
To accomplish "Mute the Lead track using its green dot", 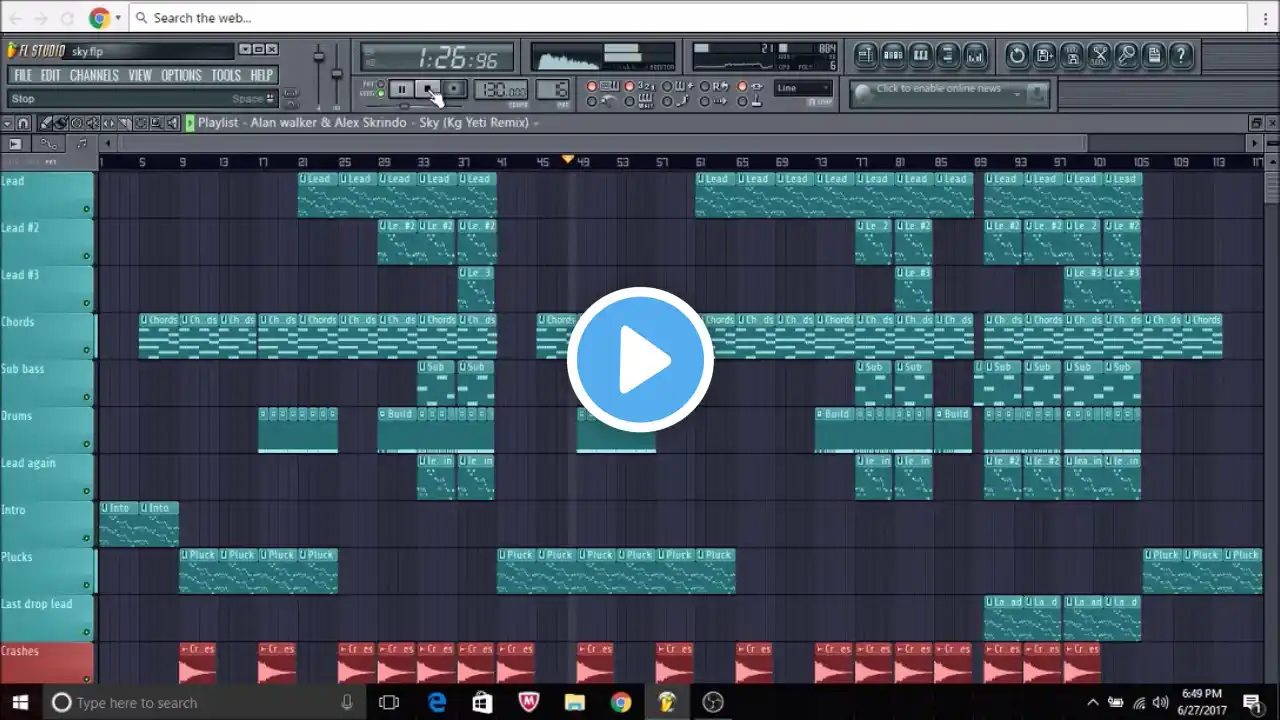I will pyautogui.click(x=87, y=209).
